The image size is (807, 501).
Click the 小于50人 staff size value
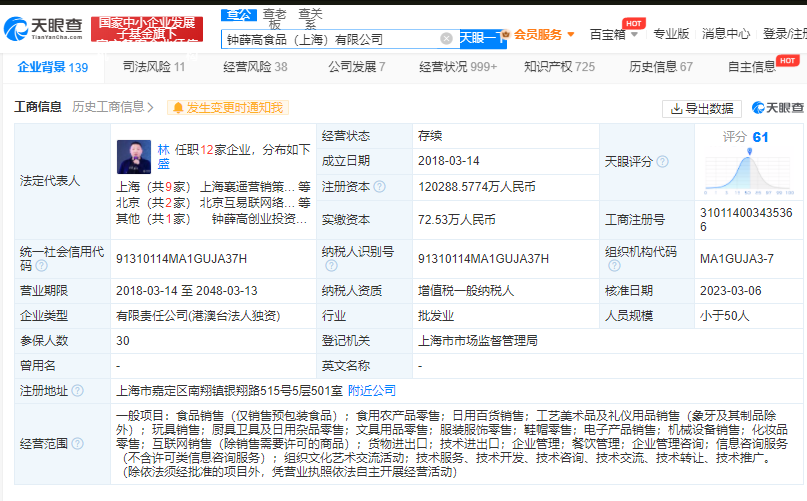click(x=724, y=316)
